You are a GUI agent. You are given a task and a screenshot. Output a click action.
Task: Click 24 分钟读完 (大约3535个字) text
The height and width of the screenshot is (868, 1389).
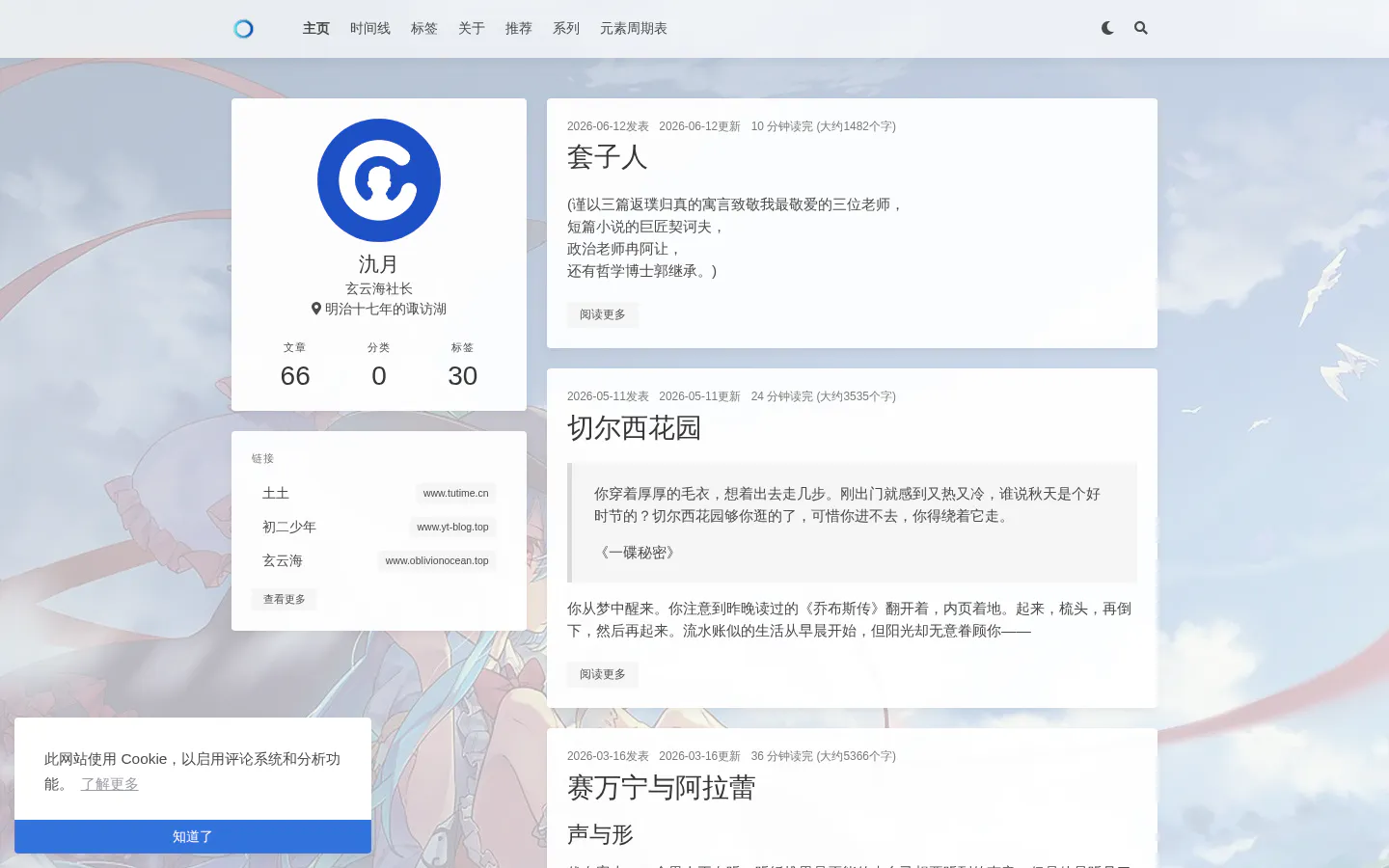[x=824, y=396]
